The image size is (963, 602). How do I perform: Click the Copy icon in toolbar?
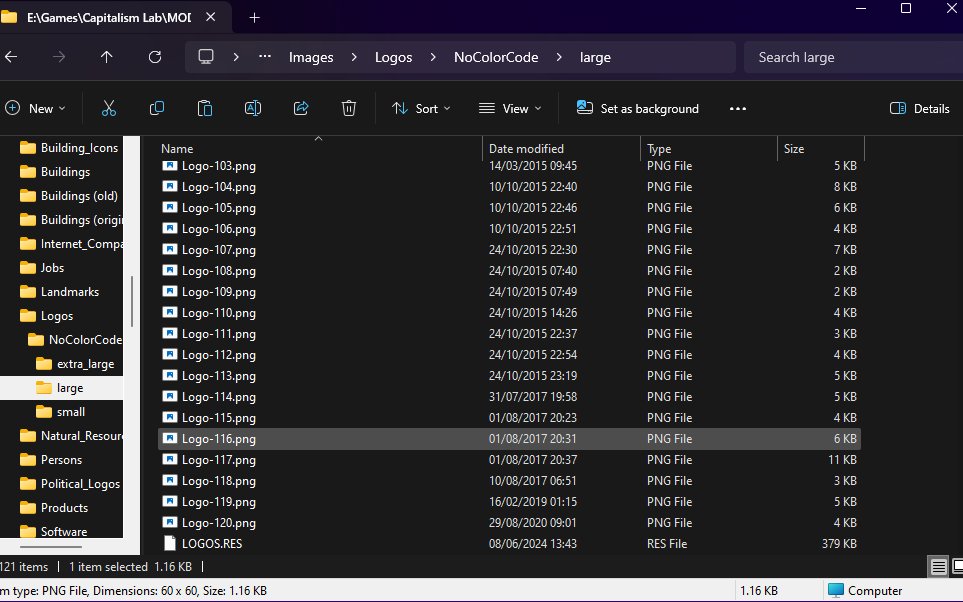tap(157, 109)
